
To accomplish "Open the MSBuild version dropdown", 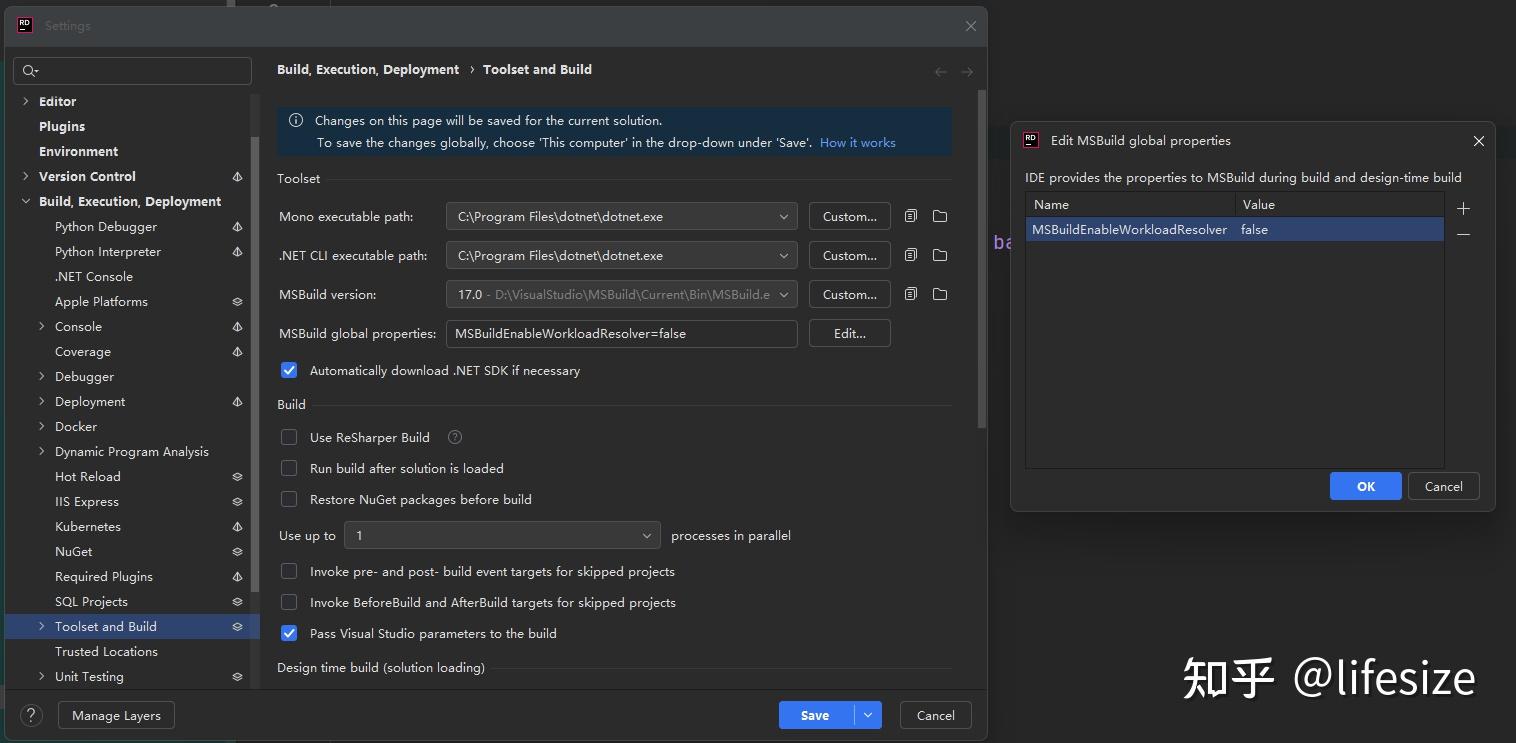I will pos(783,294).
